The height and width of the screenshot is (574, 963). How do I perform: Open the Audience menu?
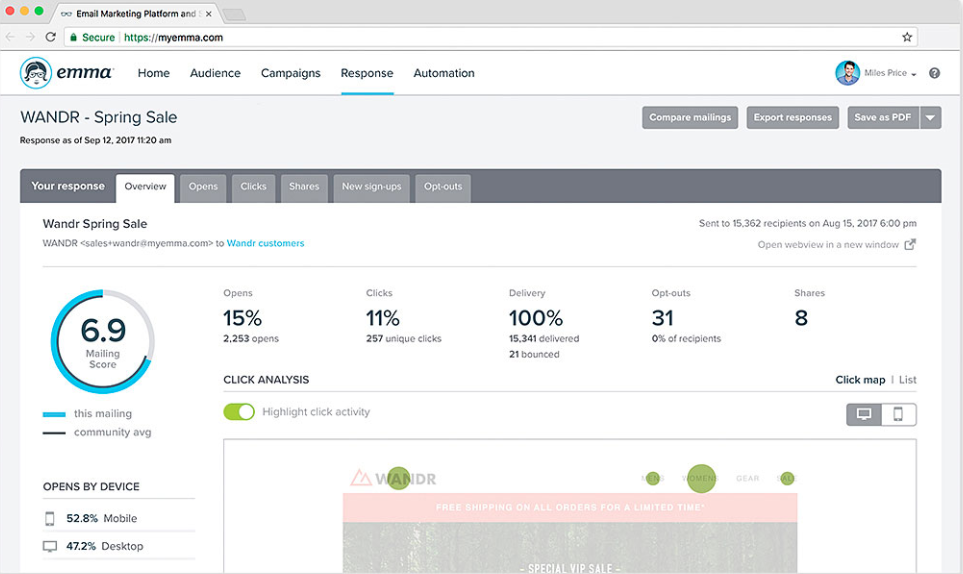215,73
